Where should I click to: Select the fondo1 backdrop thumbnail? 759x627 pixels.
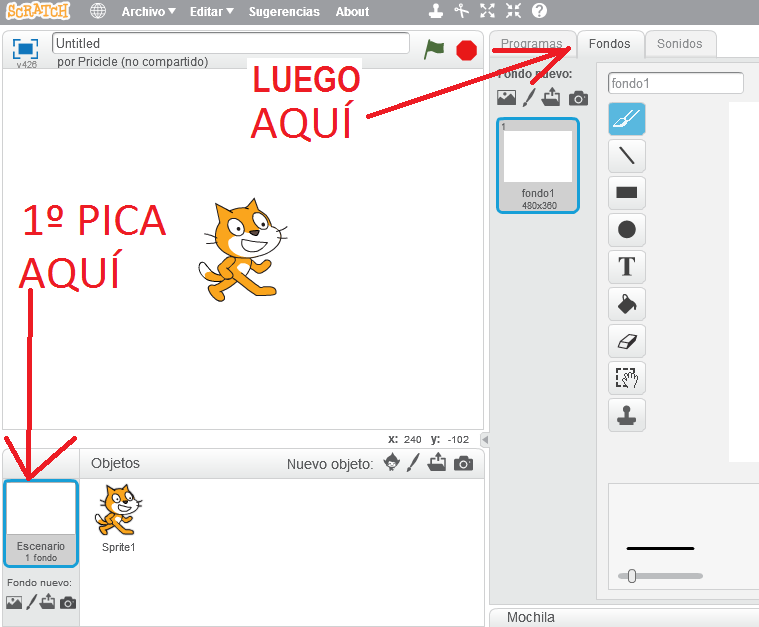coord(538,166)
